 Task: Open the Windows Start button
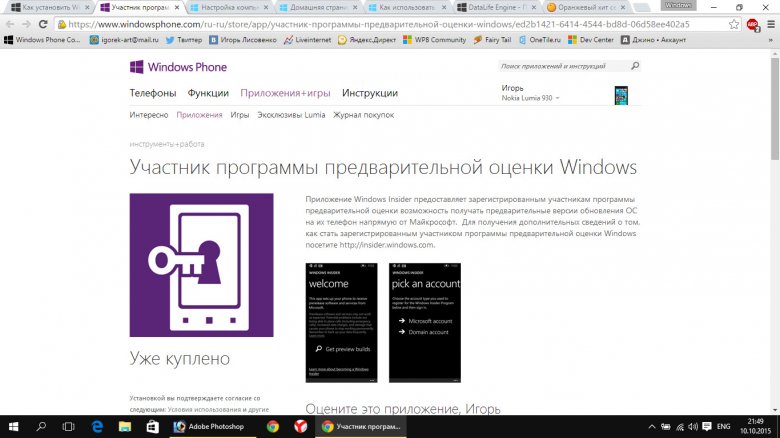click(x=13, y=427)
